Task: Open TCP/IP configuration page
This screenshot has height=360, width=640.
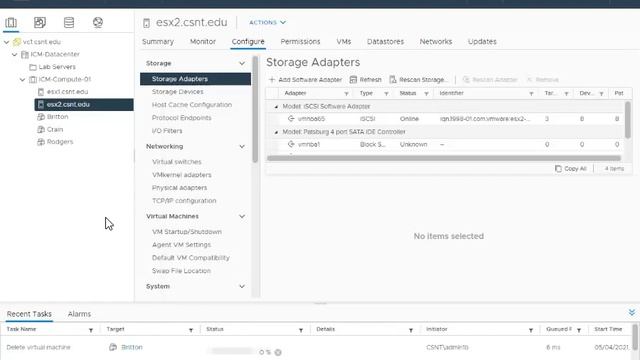Action: [x=184, y=201]
